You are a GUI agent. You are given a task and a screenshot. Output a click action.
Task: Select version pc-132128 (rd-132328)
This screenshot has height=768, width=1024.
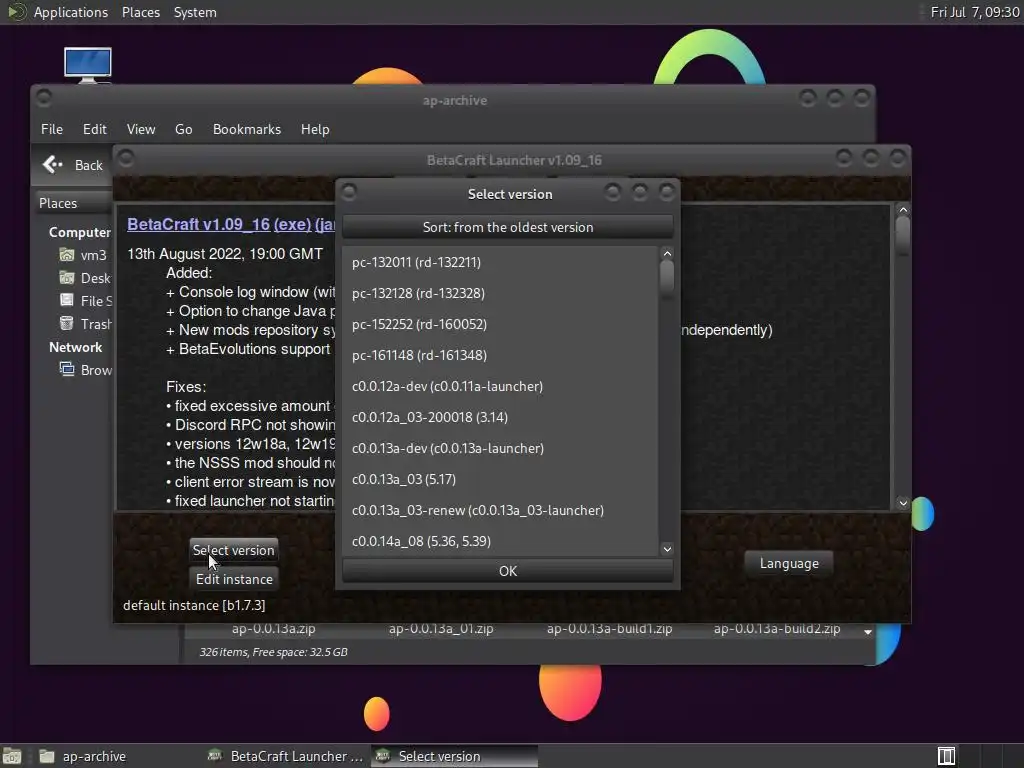tap(500, 293)
